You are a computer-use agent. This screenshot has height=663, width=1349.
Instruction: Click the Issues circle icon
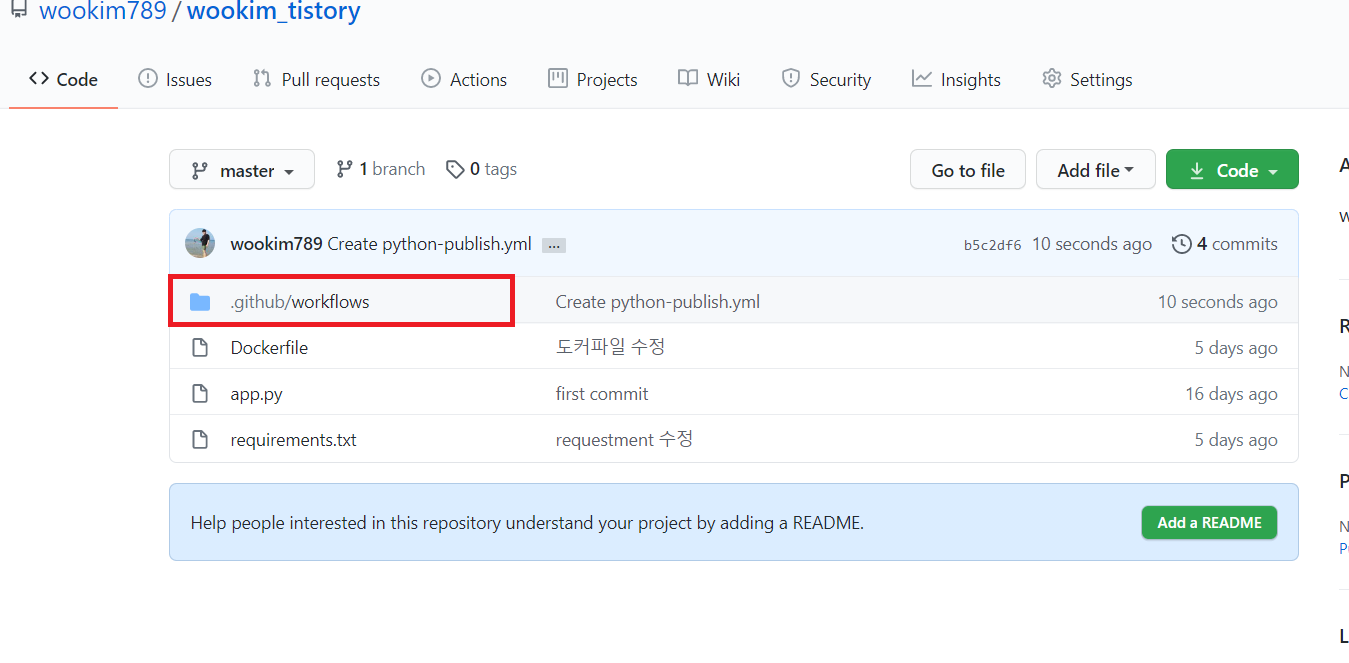(x=148, y=78)
